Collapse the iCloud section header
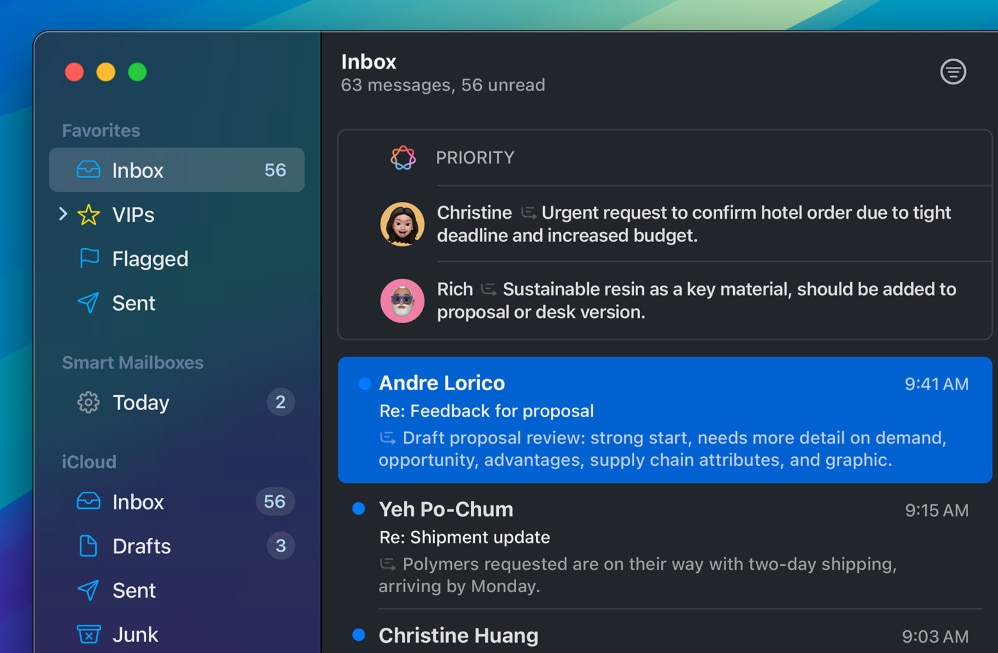The width and height of the screenshot is (998, 653). coord(89,461)
